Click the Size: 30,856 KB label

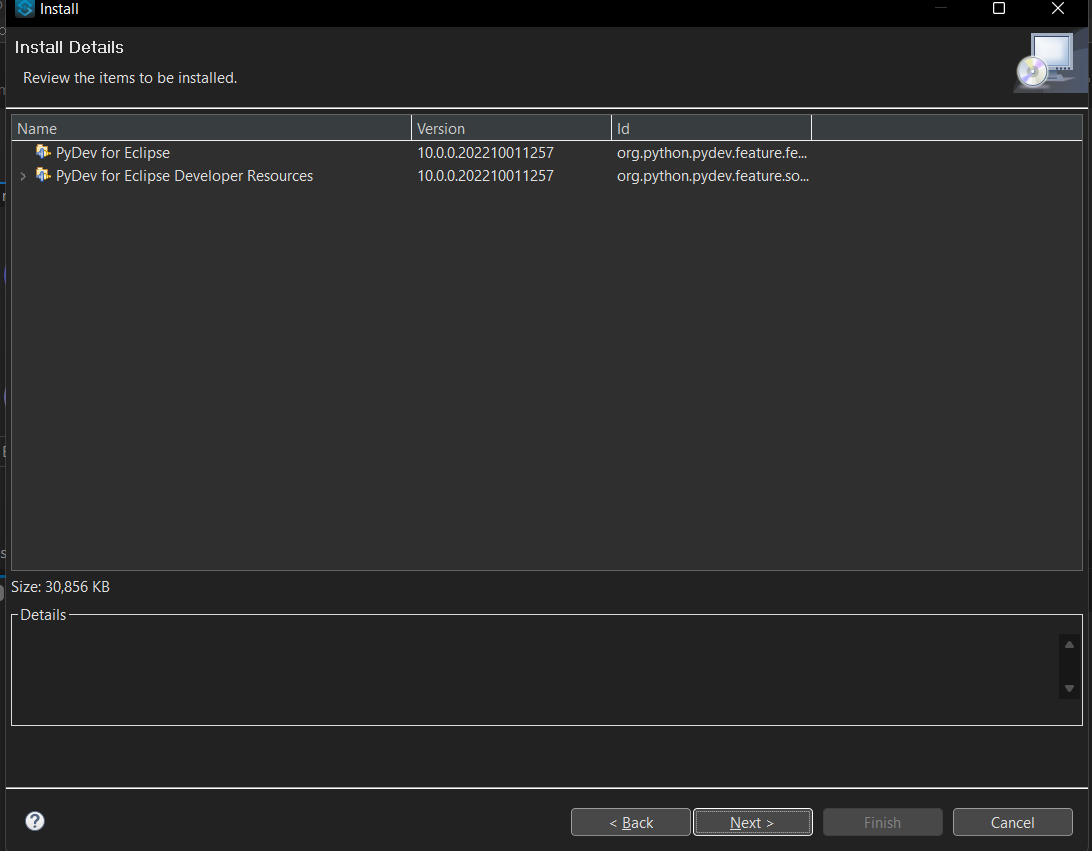point(60,587)
